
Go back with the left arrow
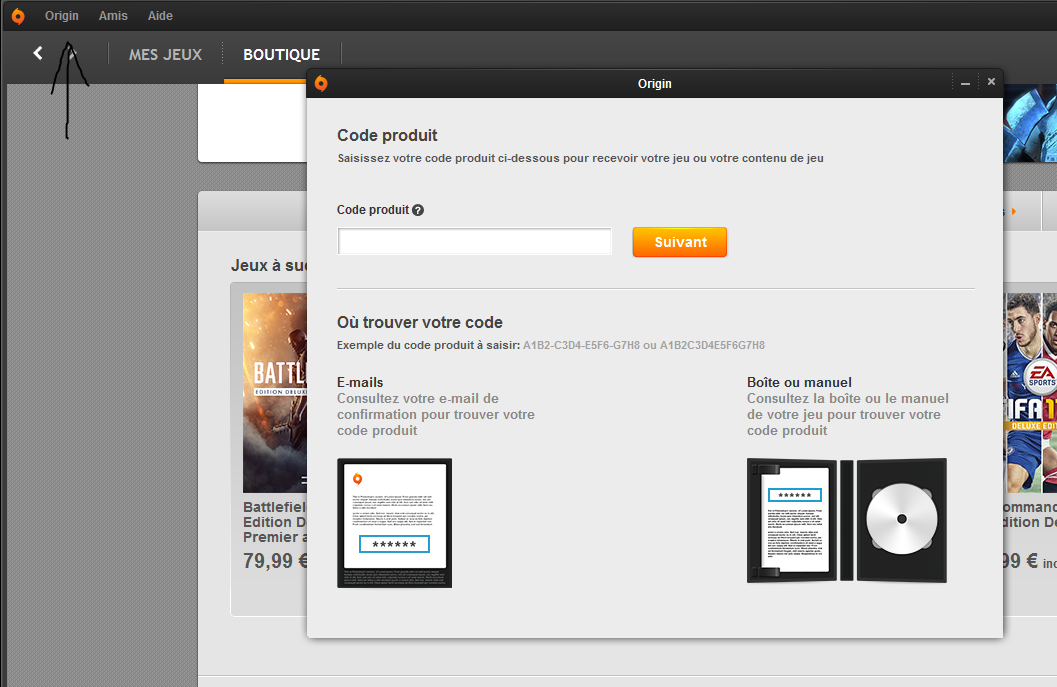pos(38,53)
